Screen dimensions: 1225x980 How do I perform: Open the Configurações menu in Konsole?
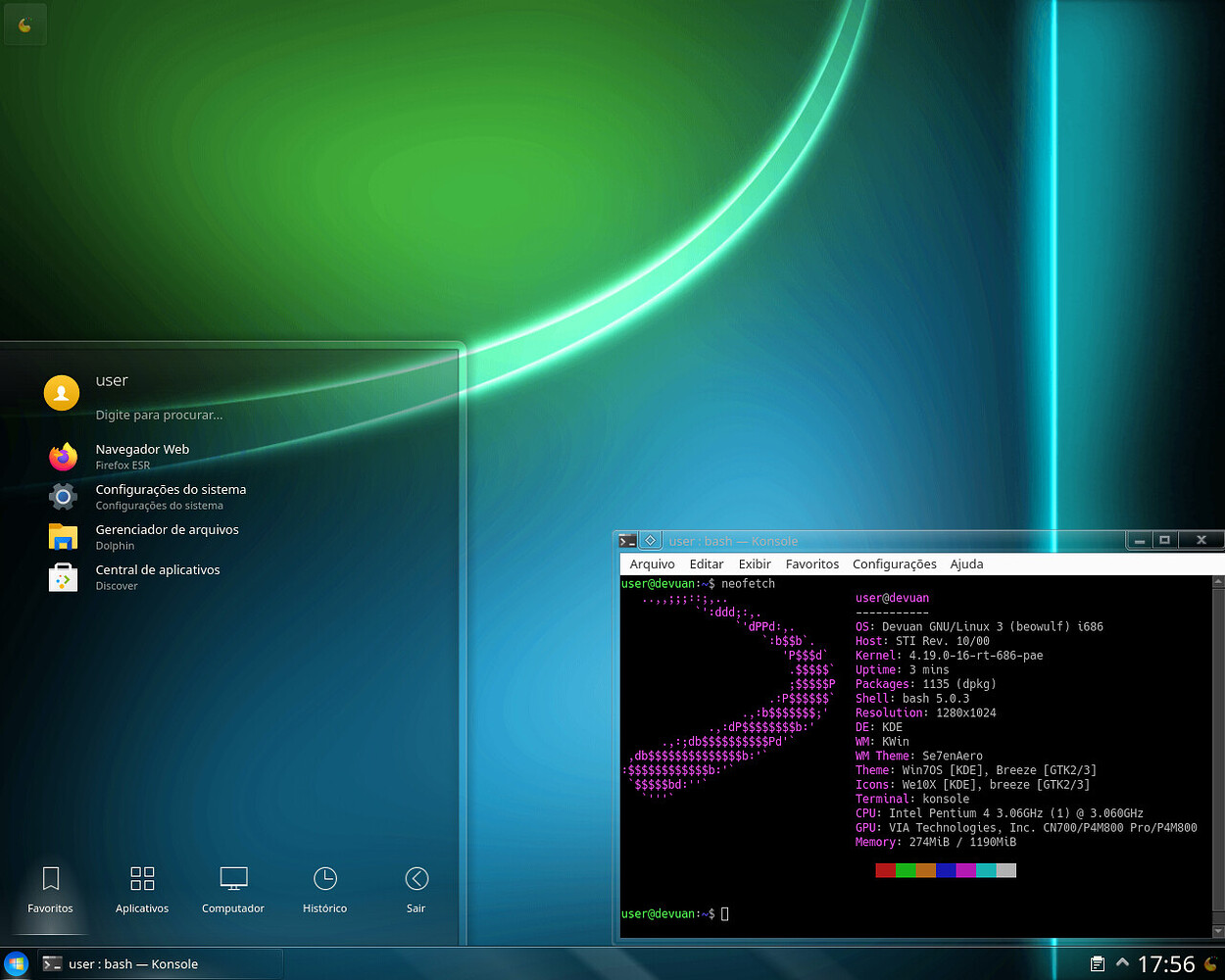click(x=895, y=564)
